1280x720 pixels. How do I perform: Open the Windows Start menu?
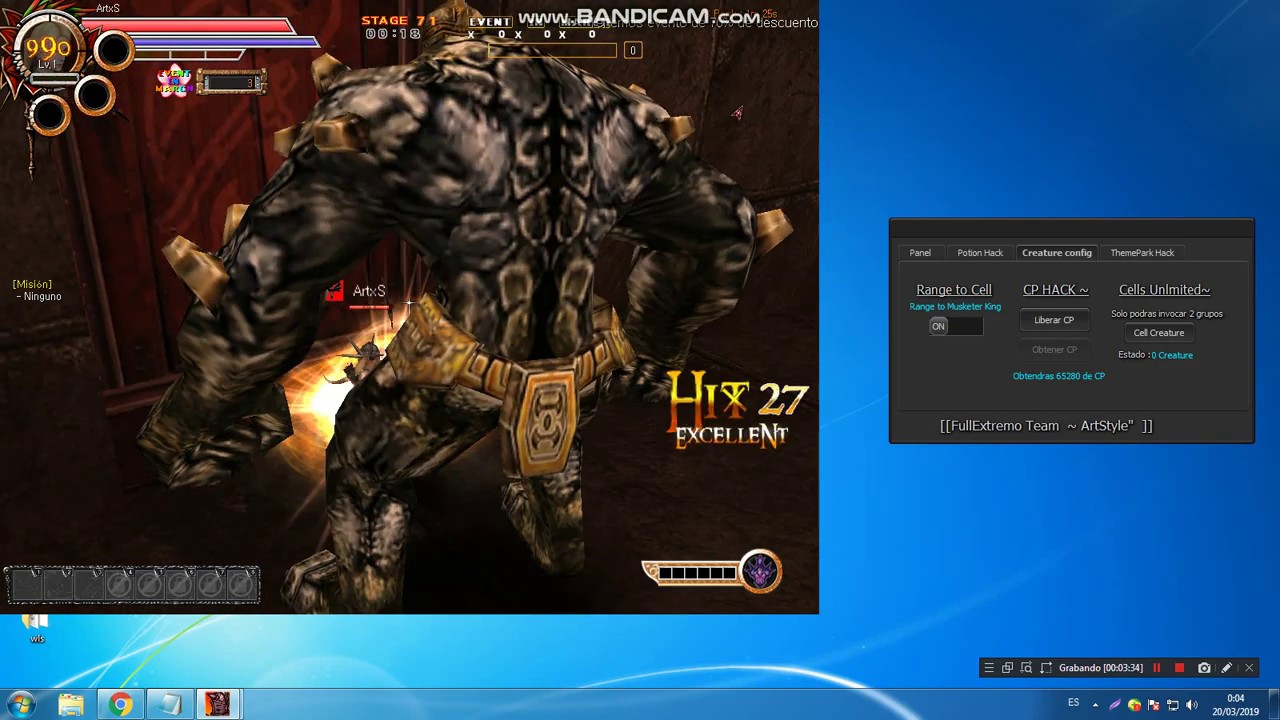click(21, 704)
